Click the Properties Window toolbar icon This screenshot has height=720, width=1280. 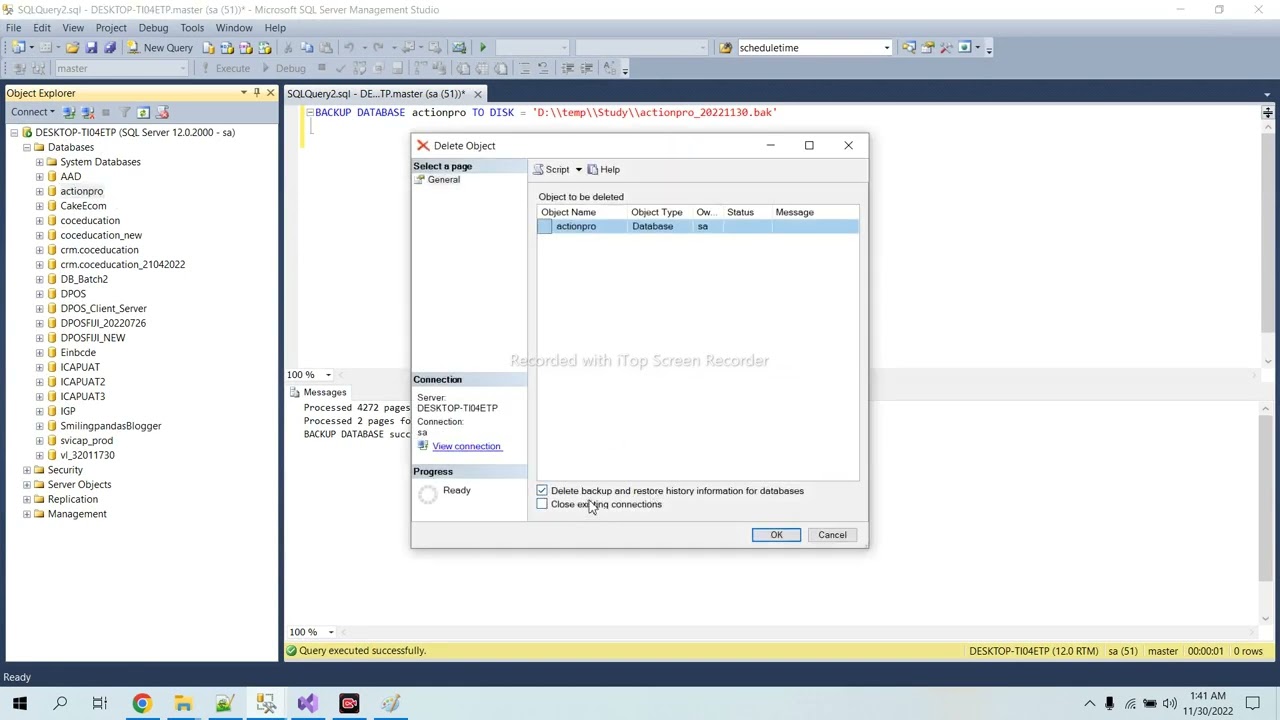coord(927,47)
